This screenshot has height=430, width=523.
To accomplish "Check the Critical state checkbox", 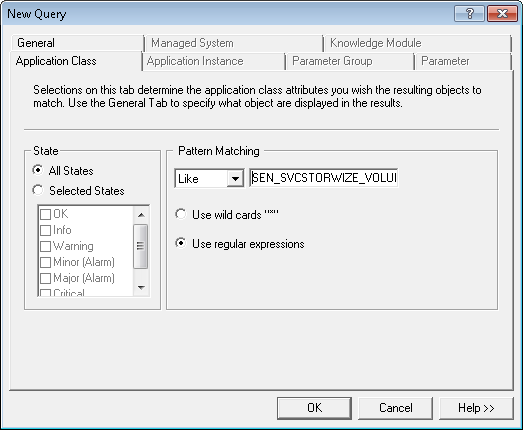I will click(x=45, y=293).
